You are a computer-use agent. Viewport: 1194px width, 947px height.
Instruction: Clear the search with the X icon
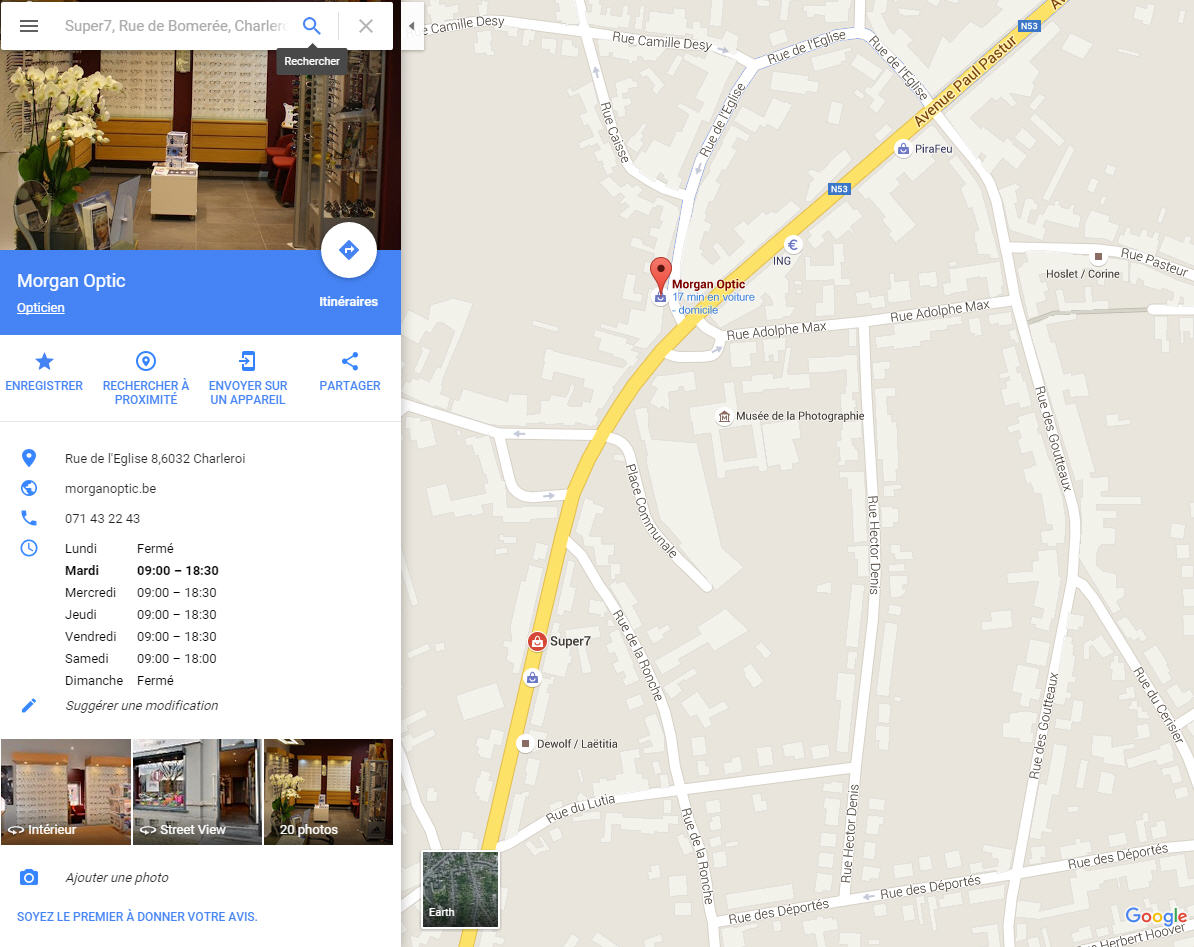tap(366, 26)
